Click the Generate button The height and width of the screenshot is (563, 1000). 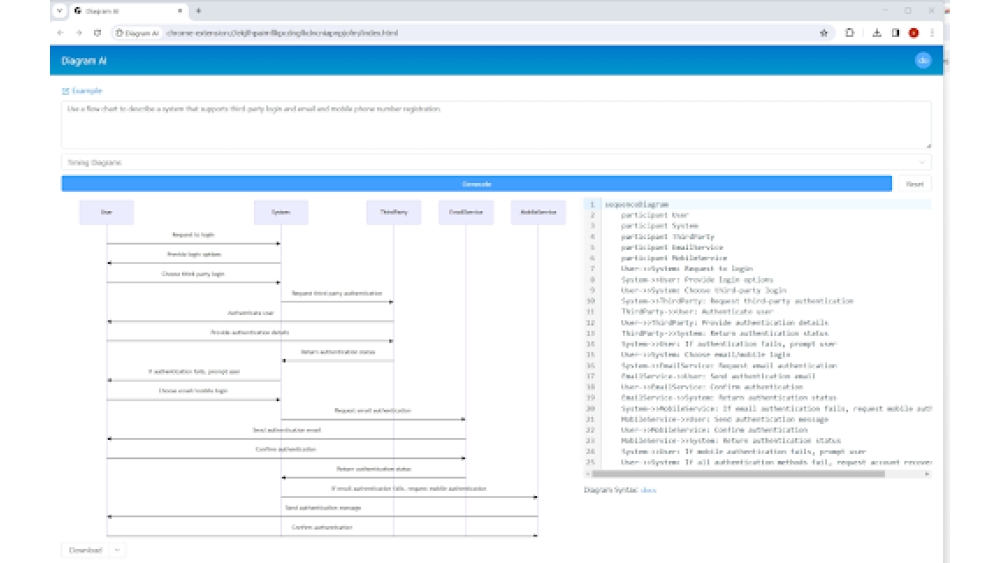coord(476,184)
